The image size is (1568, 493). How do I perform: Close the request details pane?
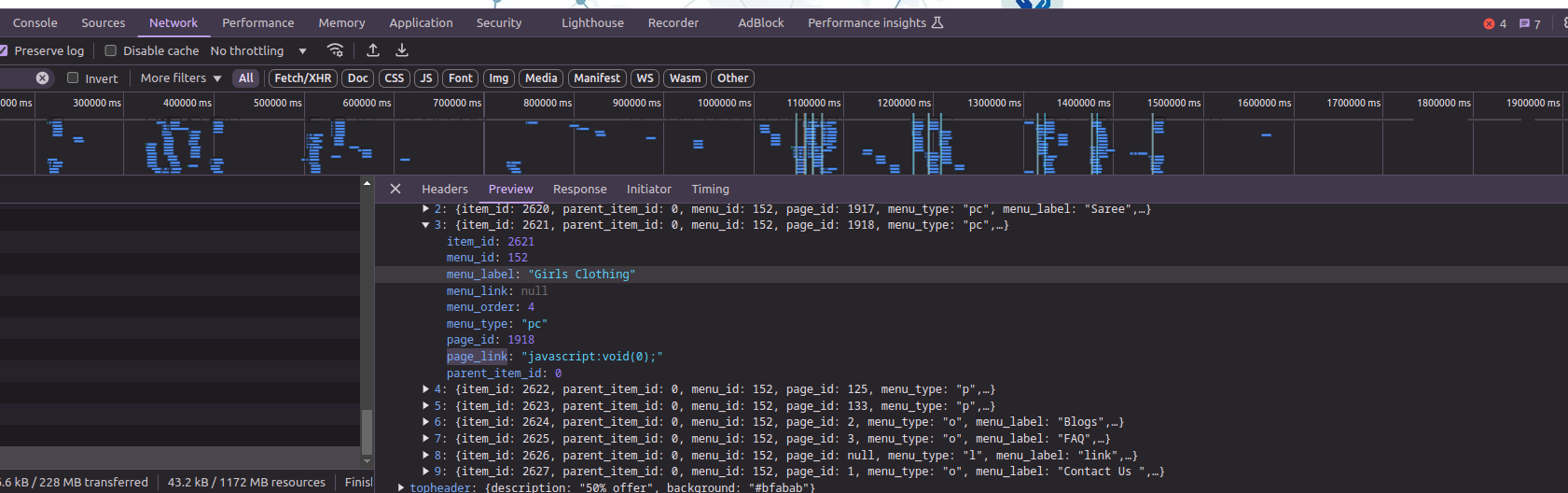[x=395, y=189]
